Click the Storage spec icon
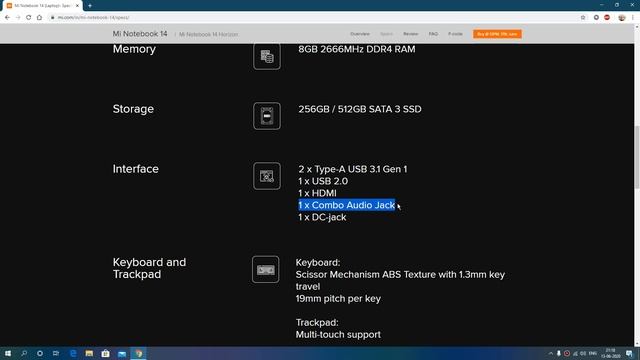640x360 pixels. coord(267,116)
